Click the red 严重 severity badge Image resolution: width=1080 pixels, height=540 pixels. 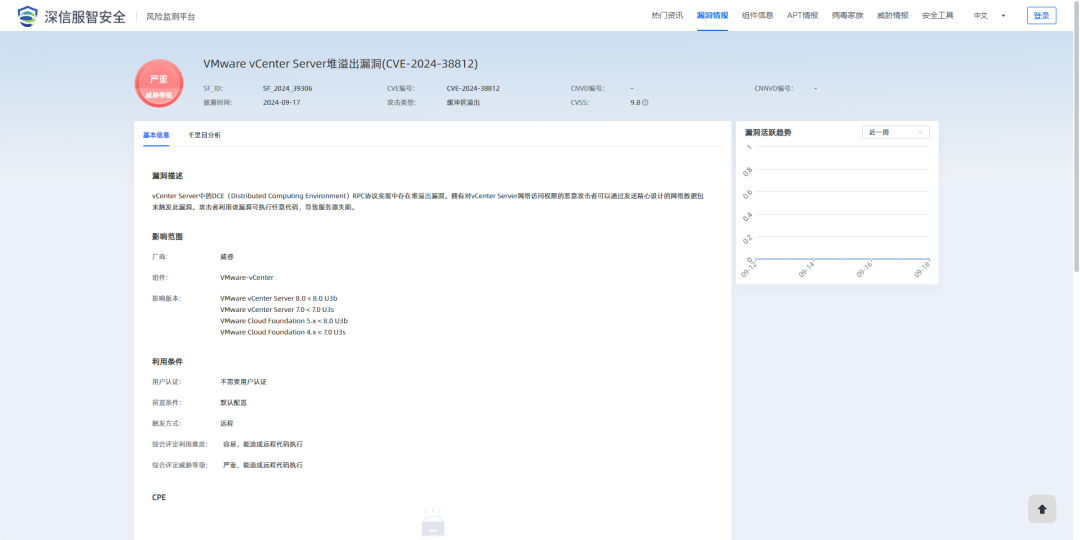pyautogui.click(x=159, y=83)
